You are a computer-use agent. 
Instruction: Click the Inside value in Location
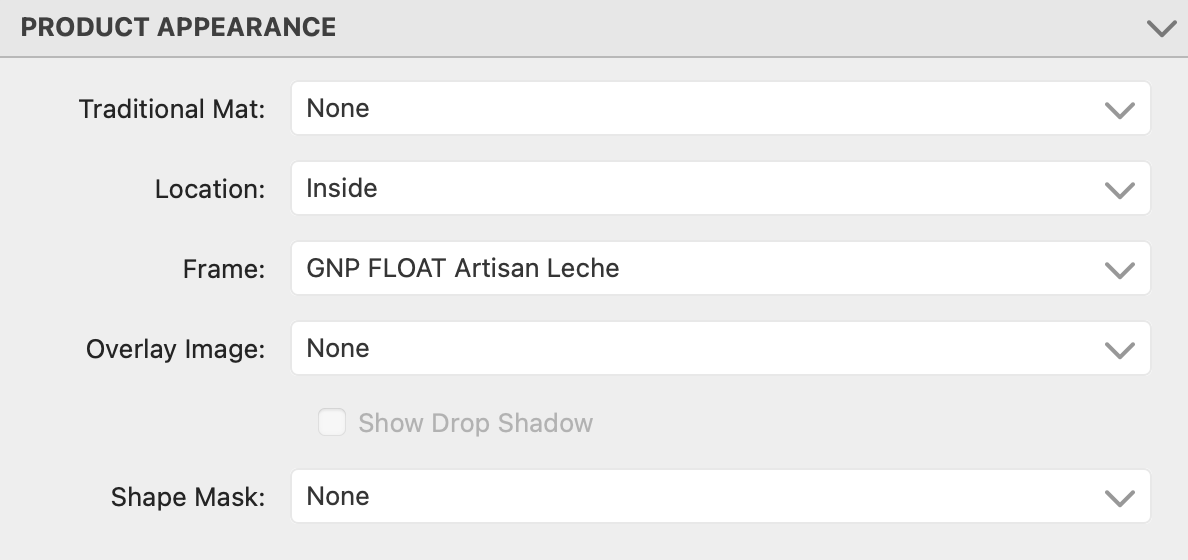pyautogui.click(x=341, y=188)
